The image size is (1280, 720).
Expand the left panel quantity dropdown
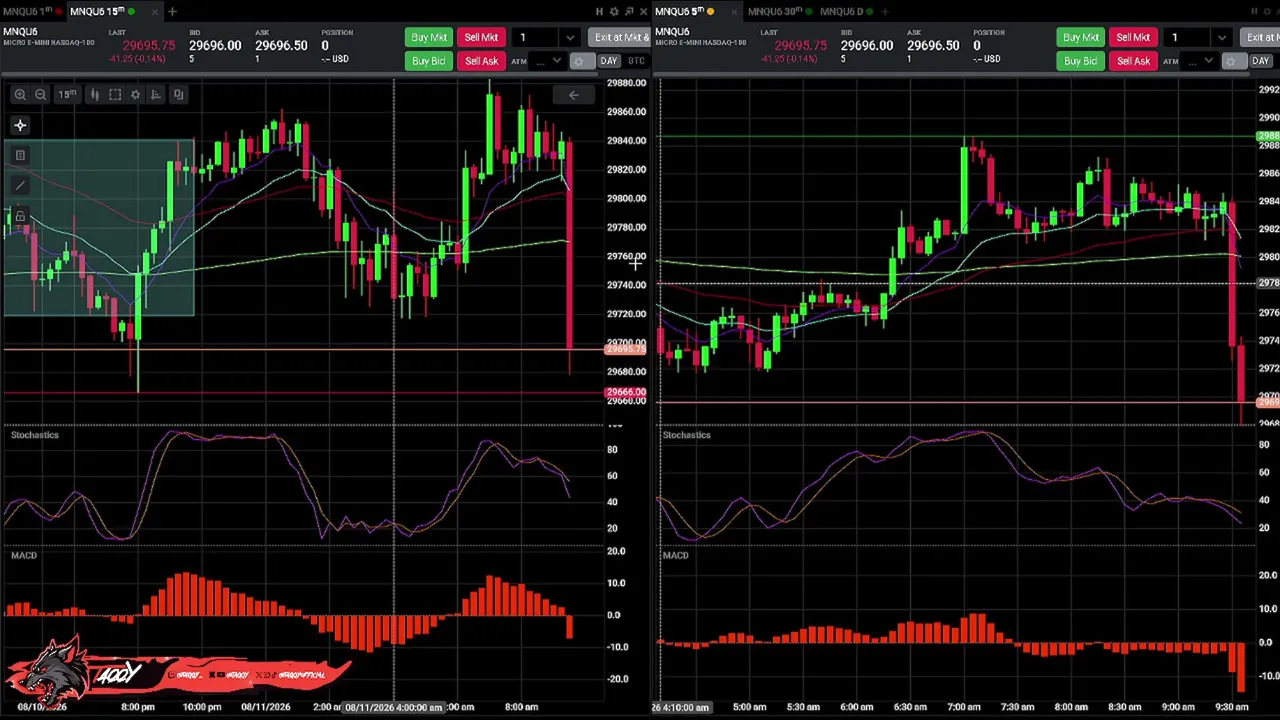pyautogui.click(x=570, y=38)
